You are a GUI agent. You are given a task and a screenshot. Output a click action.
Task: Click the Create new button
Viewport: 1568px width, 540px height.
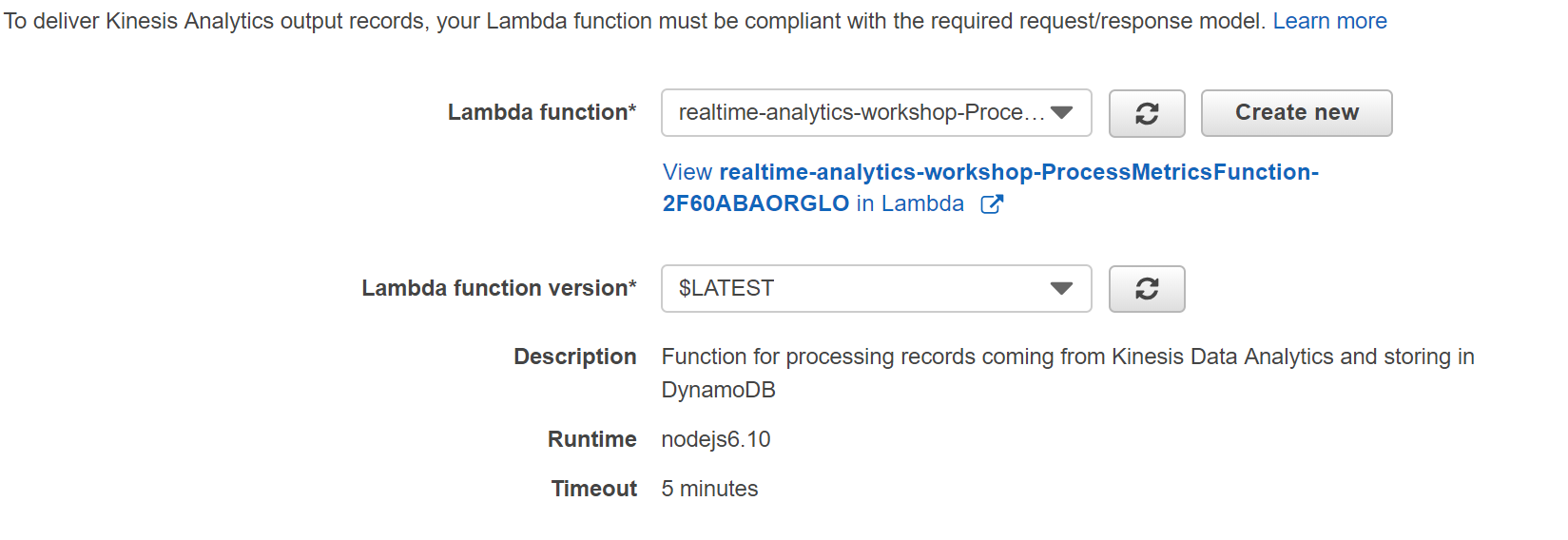pos(1297,113)
